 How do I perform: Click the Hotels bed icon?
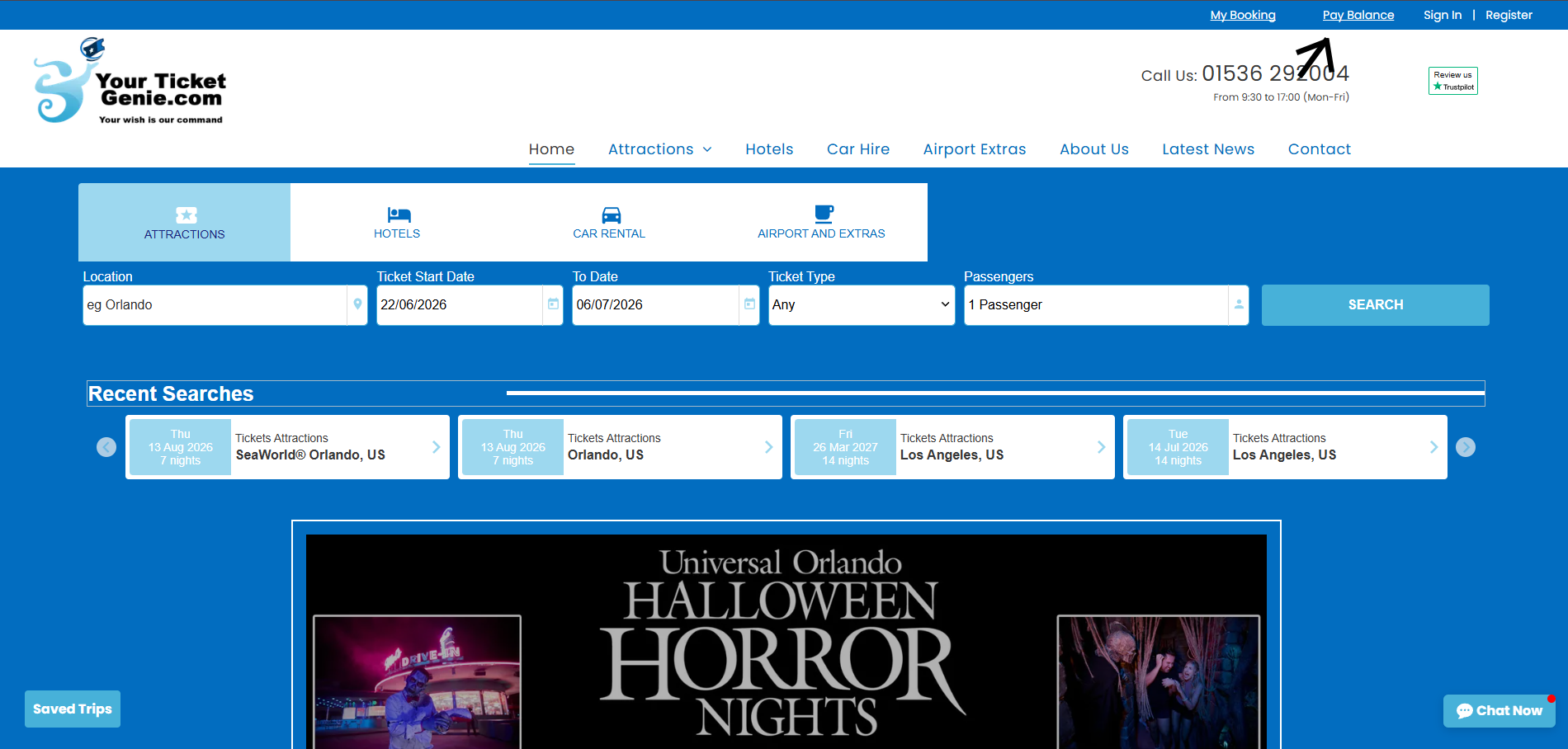(x=399, y=214)
